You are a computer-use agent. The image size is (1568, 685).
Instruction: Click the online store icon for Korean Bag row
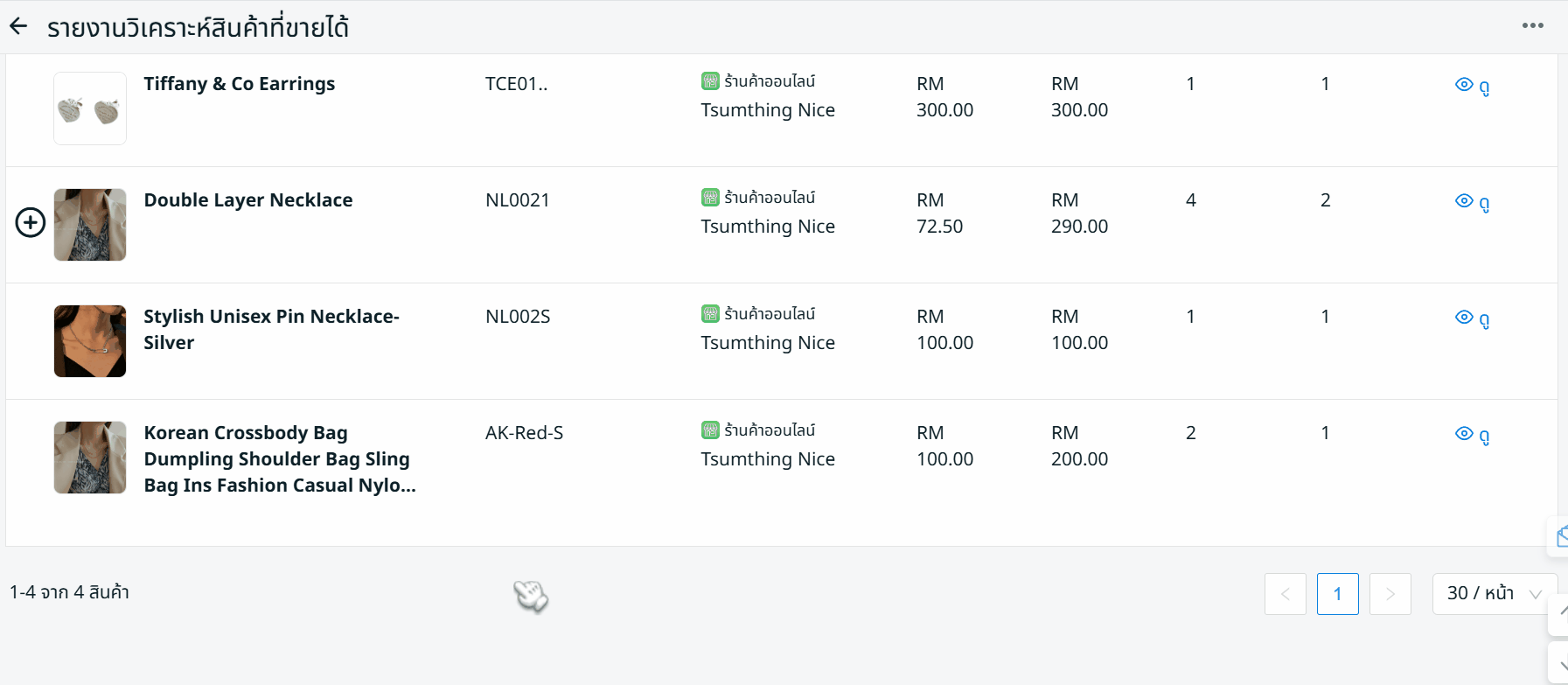click(710, 430)
